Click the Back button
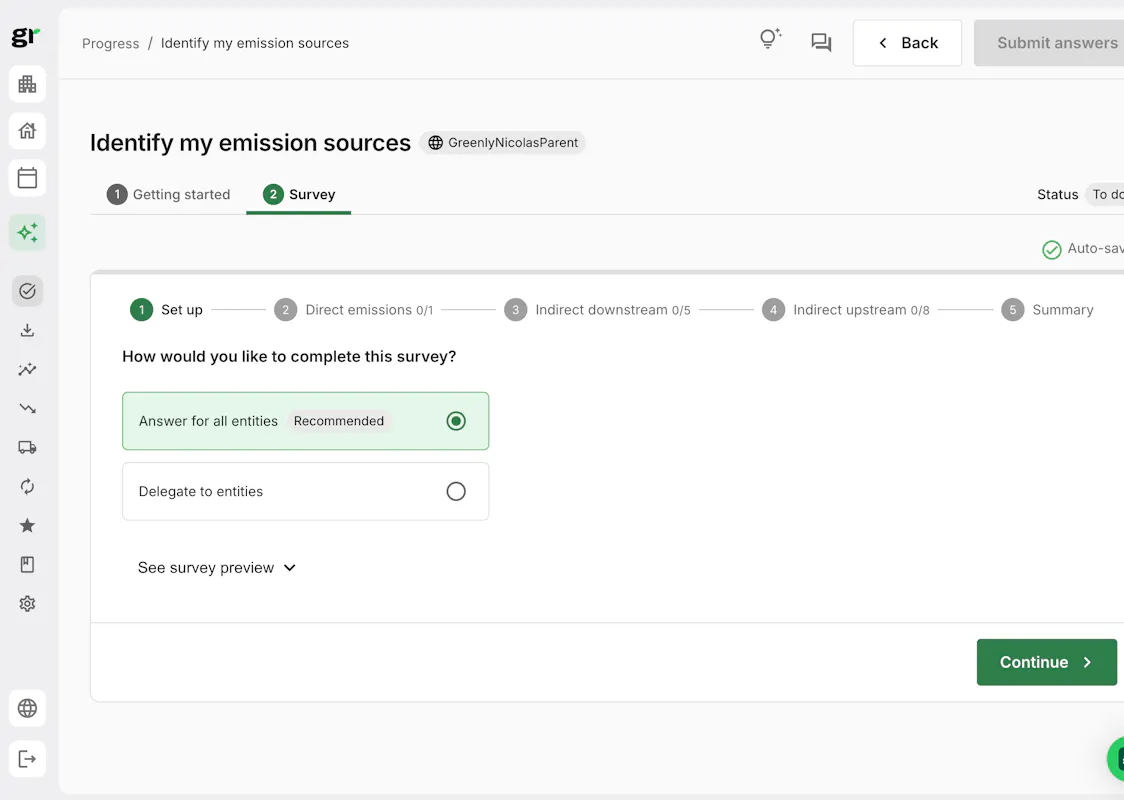 coord(908,43)
